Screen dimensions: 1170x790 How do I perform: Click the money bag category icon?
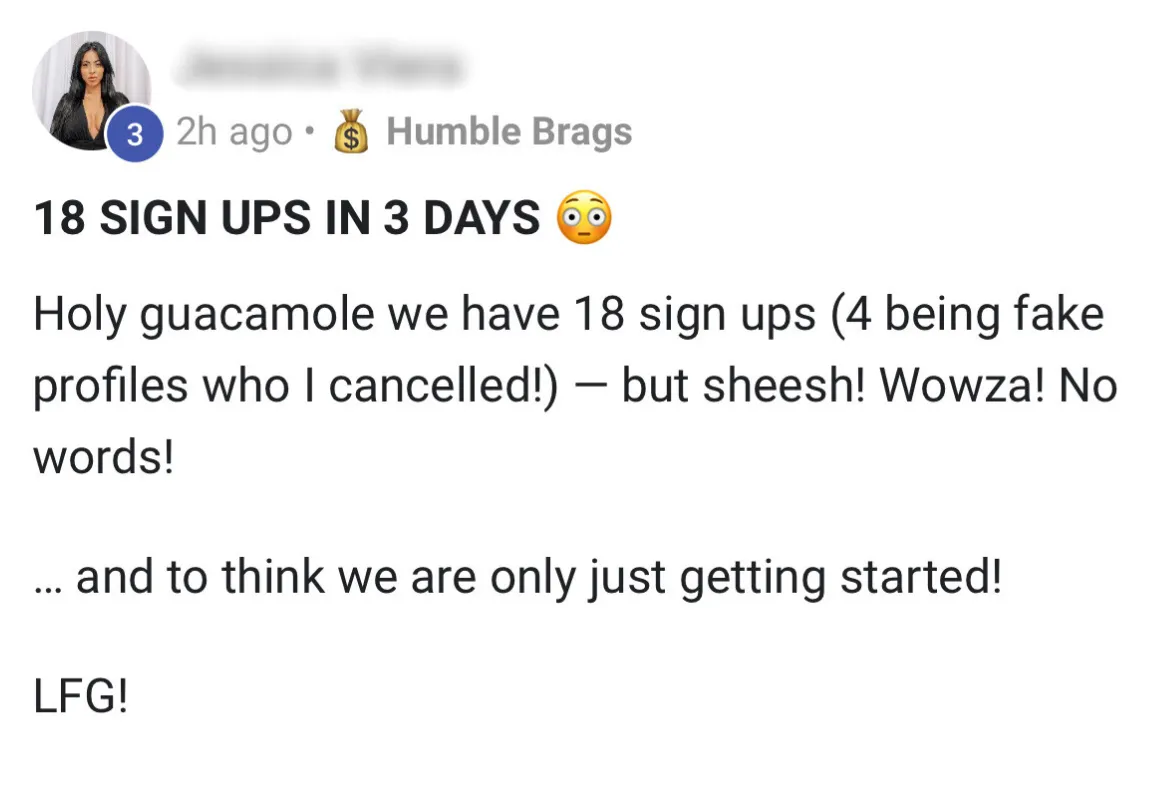pyautogui.click(x=351, y=131)
